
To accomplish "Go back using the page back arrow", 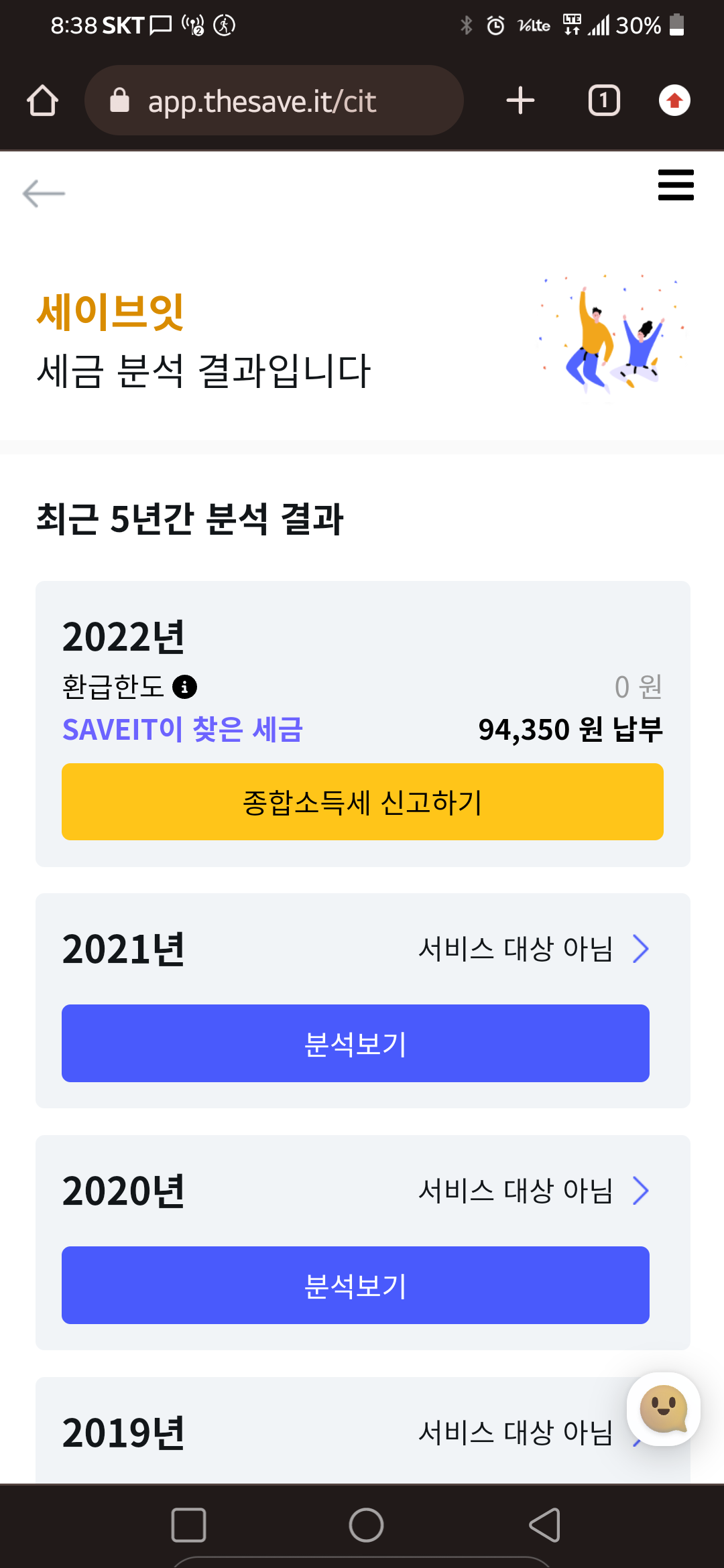I will tap(44, 194).
